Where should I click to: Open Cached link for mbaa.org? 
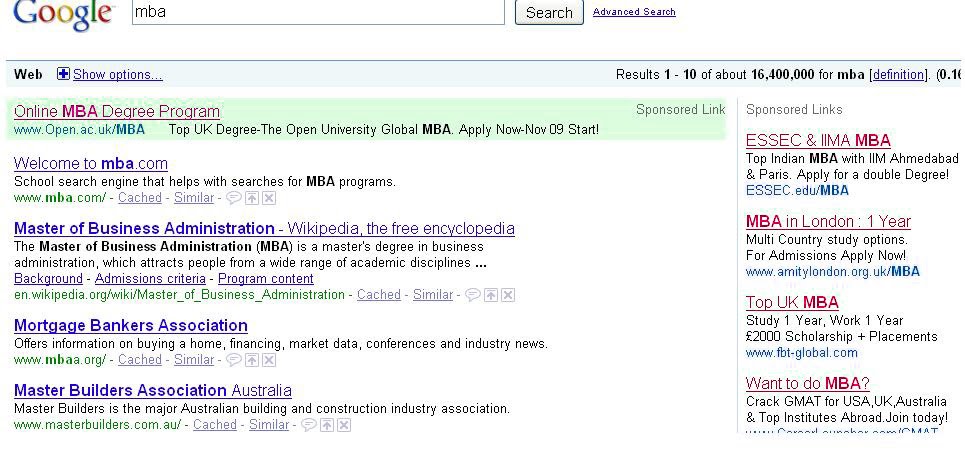click(140, 360)
